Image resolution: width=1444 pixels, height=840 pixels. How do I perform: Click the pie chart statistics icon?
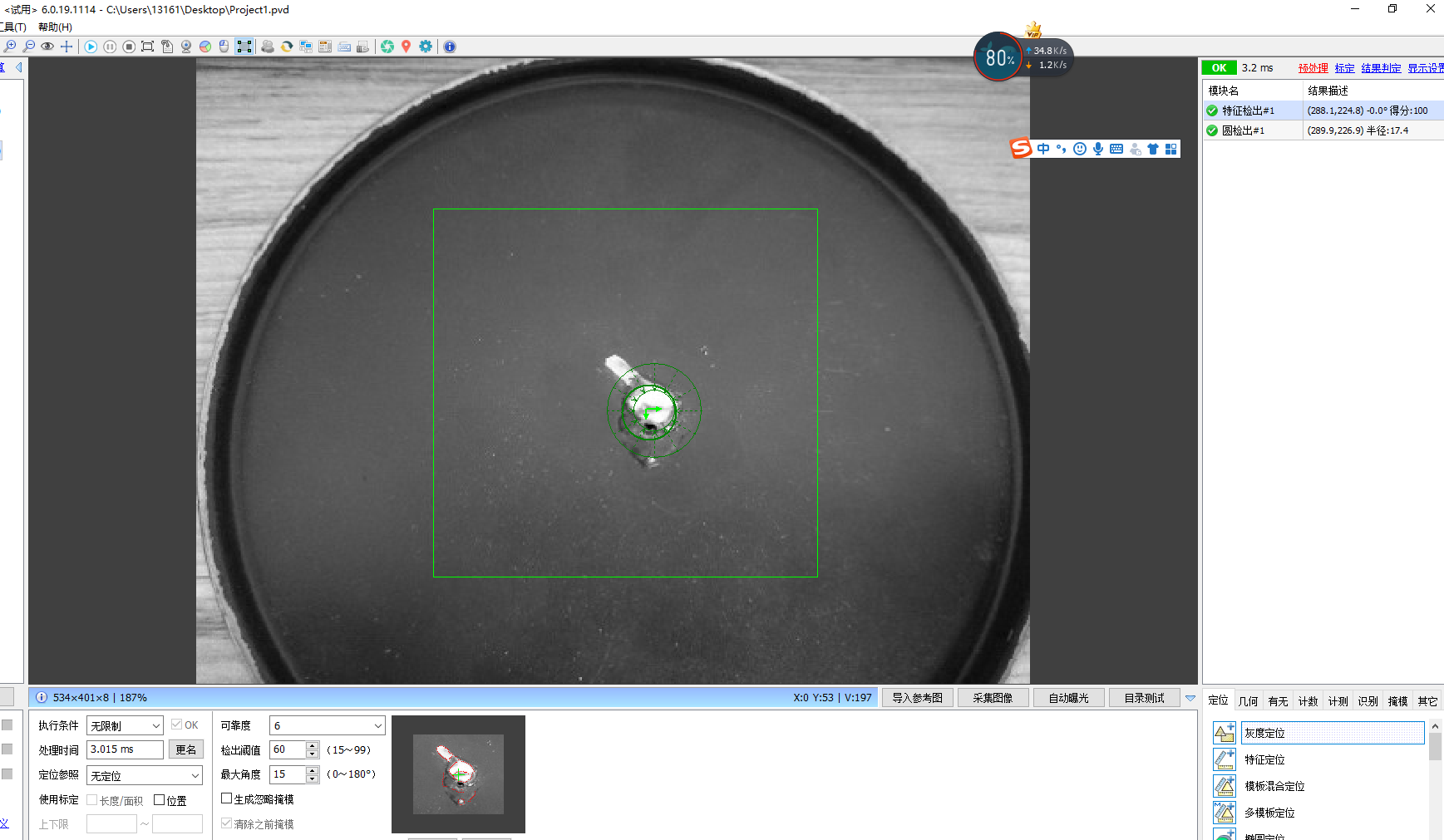click(205, 47)
